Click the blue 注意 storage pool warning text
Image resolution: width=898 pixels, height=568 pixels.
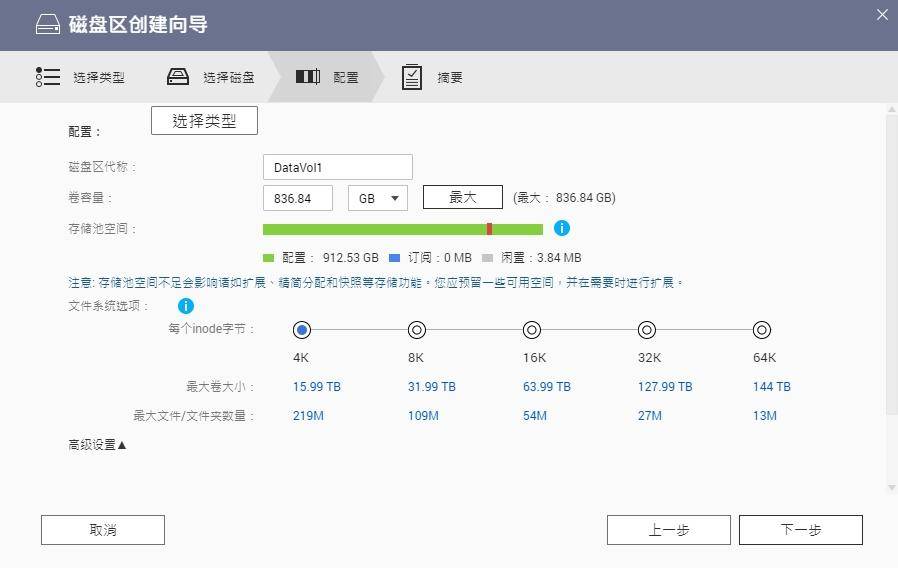click(x=376, y=282)
